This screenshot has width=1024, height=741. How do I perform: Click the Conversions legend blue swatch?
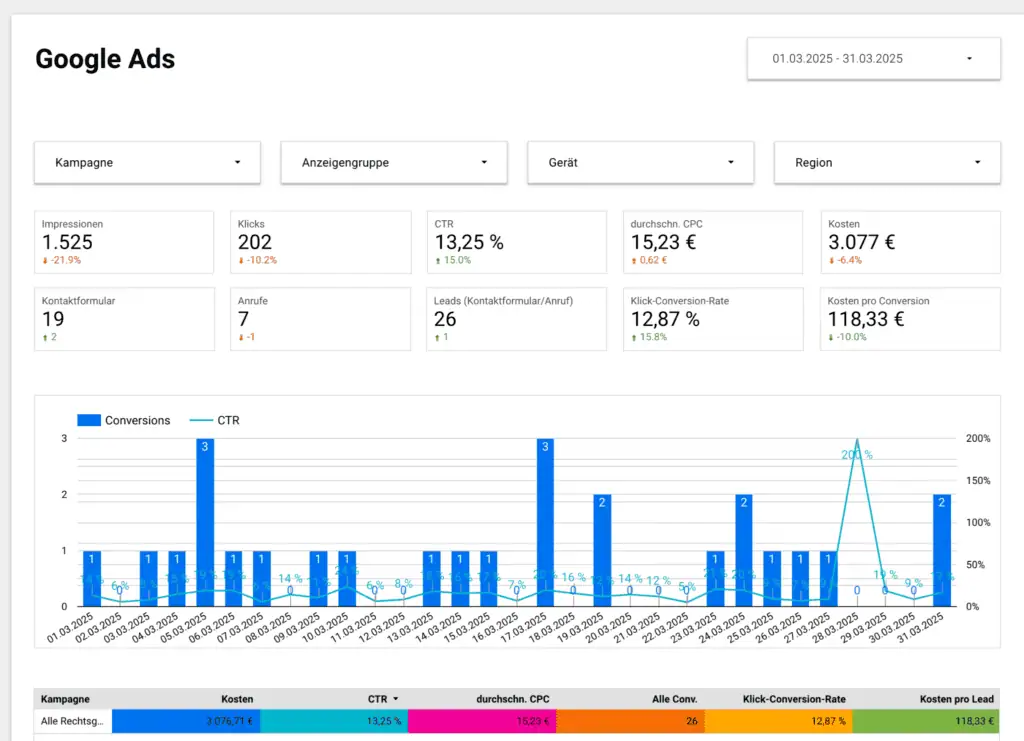[x=89, y=420]
